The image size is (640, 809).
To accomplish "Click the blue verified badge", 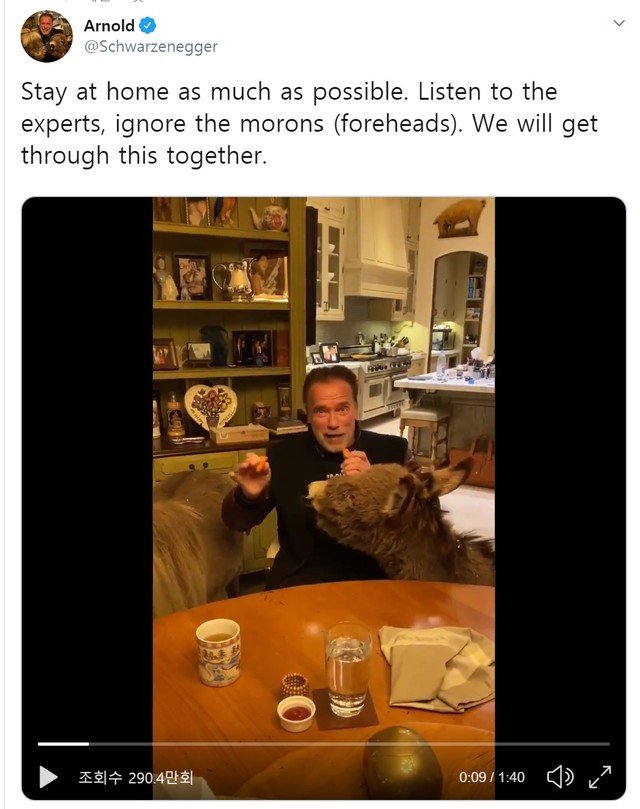I will click(148, 25).
